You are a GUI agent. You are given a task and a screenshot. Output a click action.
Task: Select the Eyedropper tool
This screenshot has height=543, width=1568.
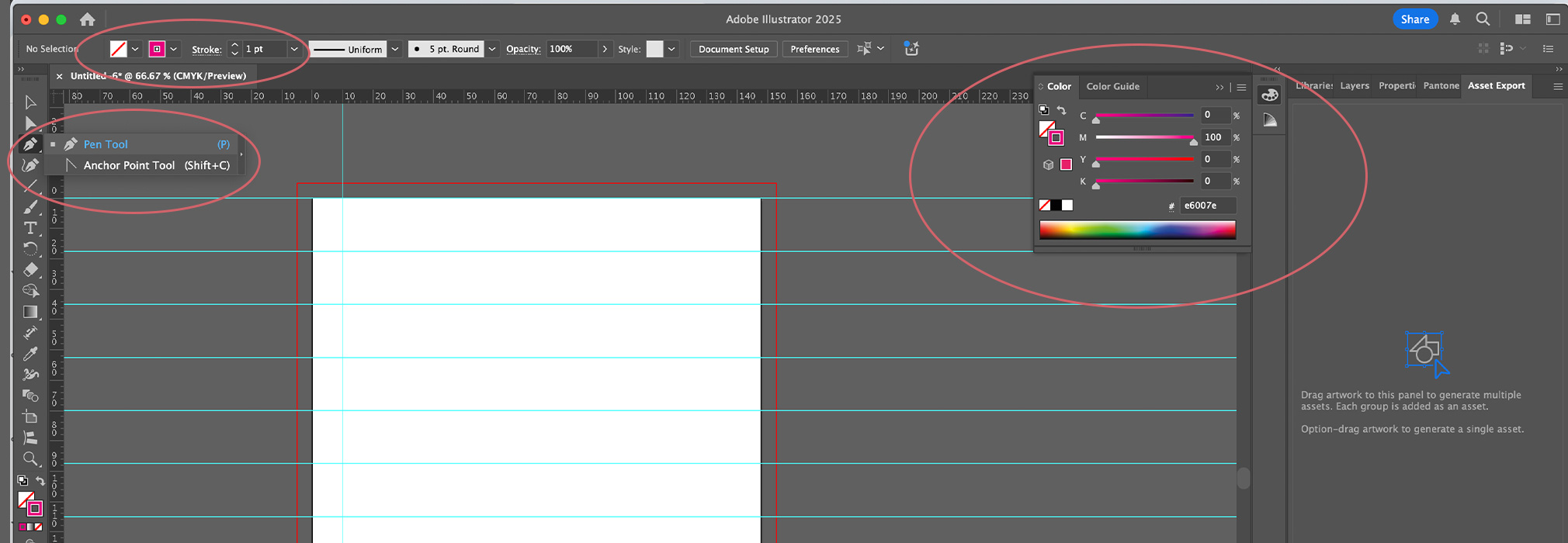(30, 354)
